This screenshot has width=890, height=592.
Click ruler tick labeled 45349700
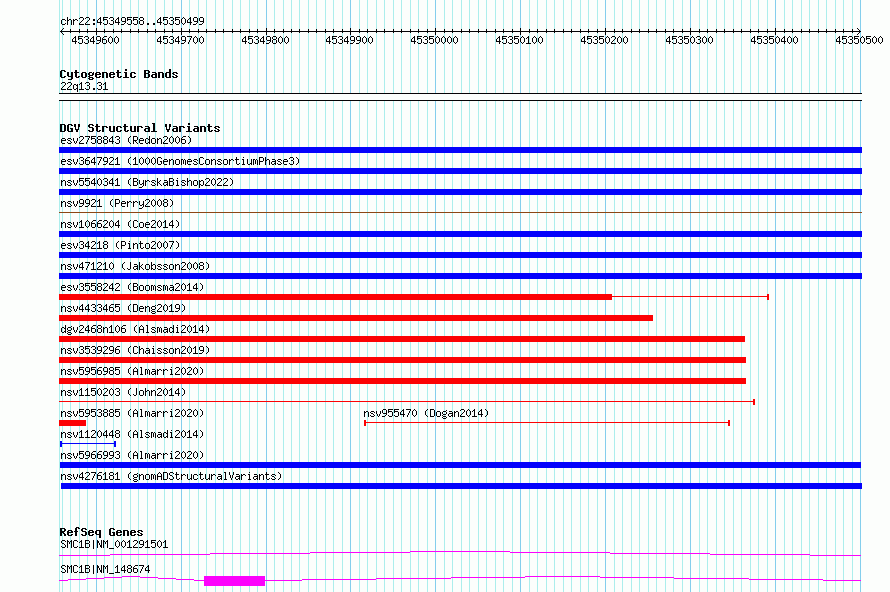coord(180,40)
